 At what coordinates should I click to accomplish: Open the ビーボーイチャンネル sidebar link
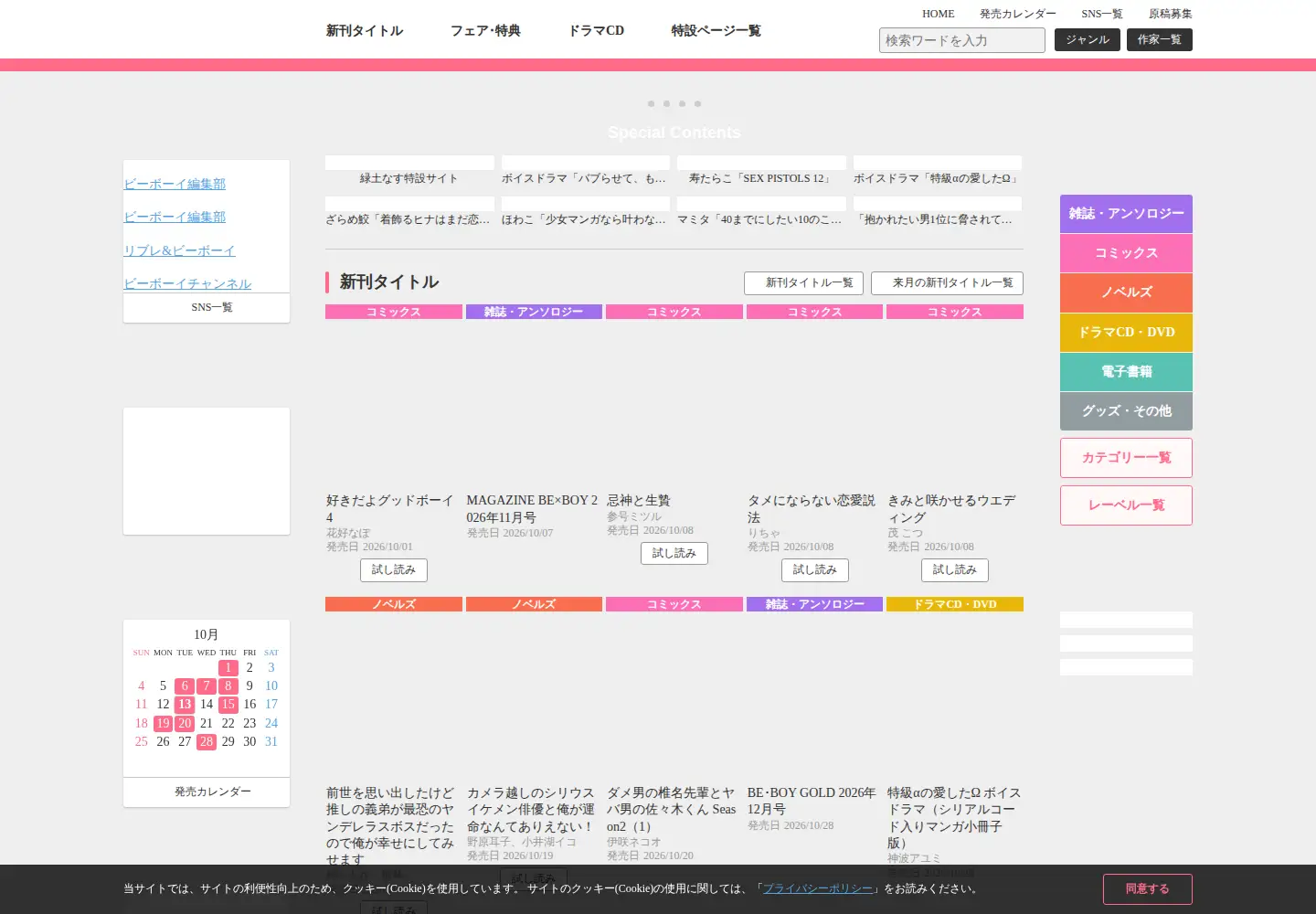coord(187,284)
